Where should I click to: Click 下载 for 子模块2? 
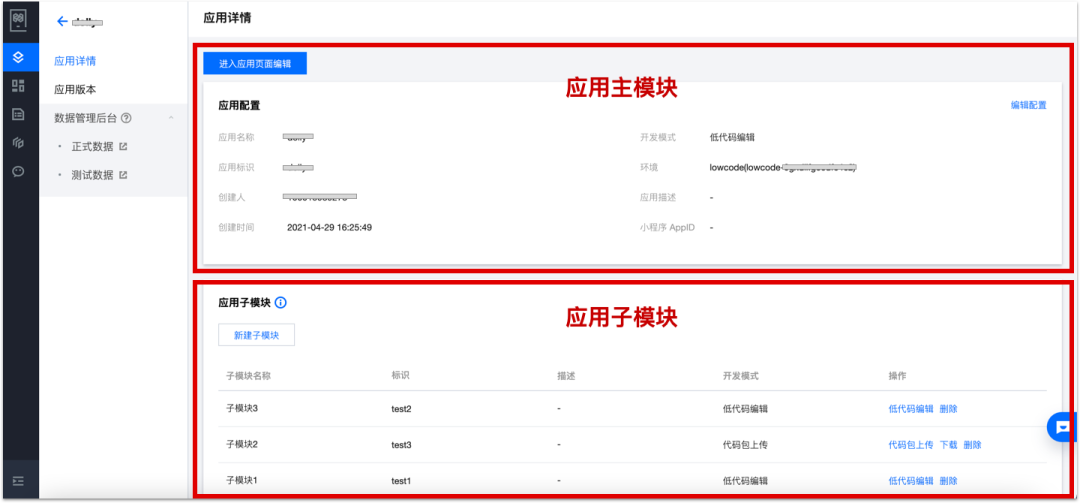(948, 445)
